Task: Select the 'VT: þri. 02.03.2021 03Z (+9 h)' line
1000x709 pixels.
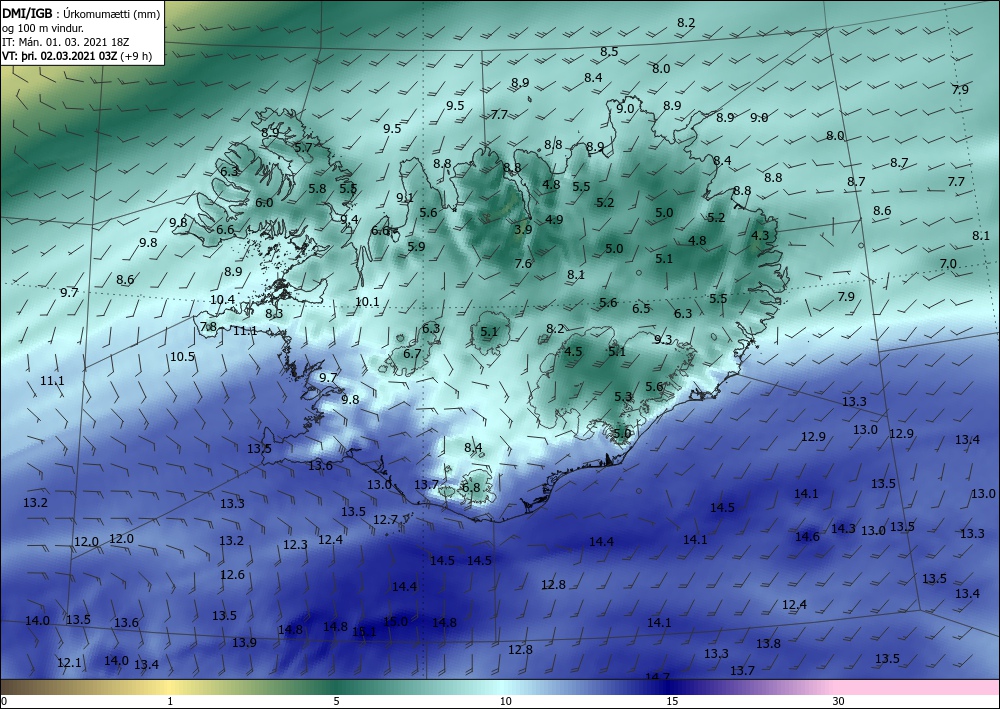Action: click(x=77, y=55)
